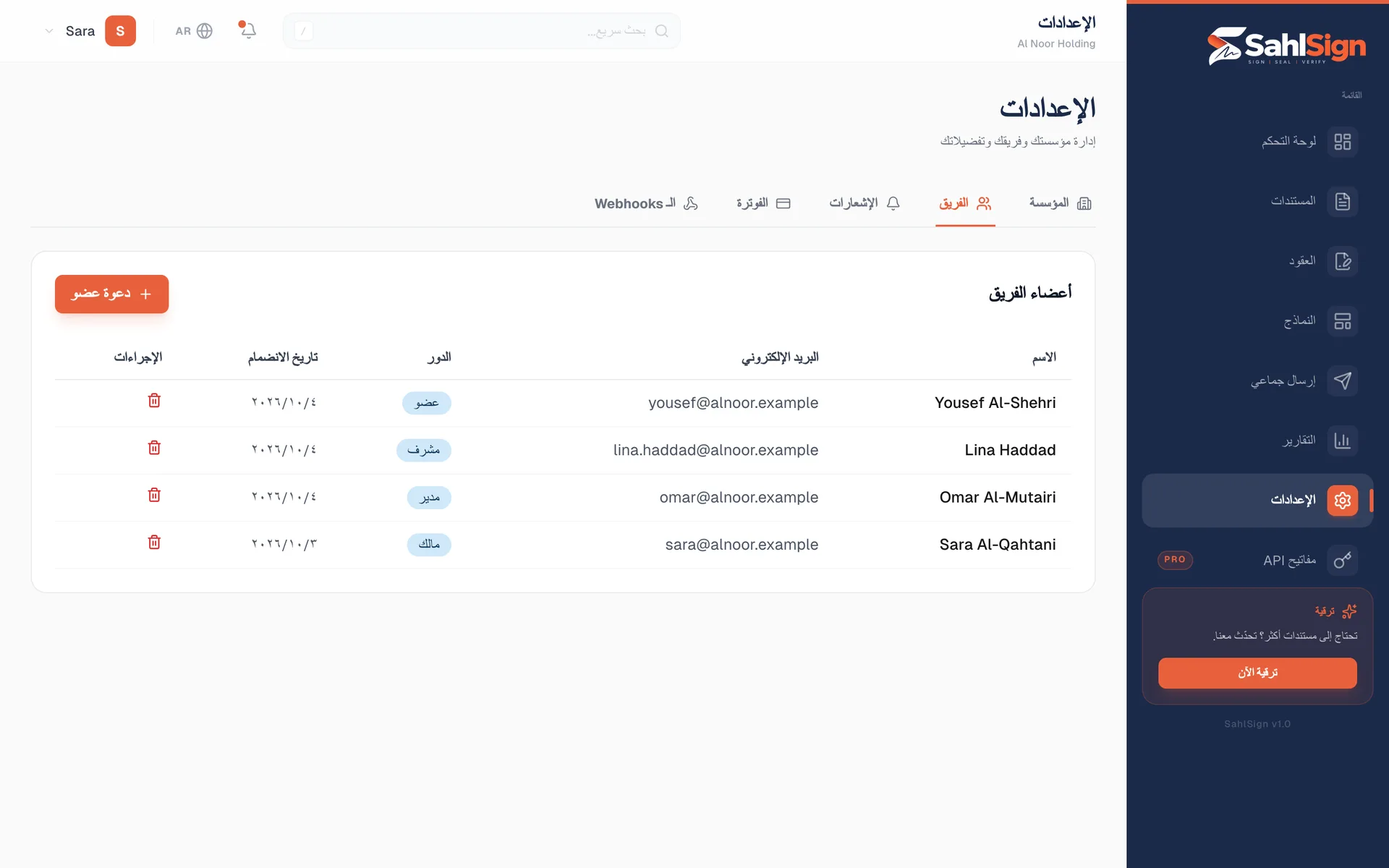
Task: Open the notifications bell in top bar
Action: coord(248,30)
